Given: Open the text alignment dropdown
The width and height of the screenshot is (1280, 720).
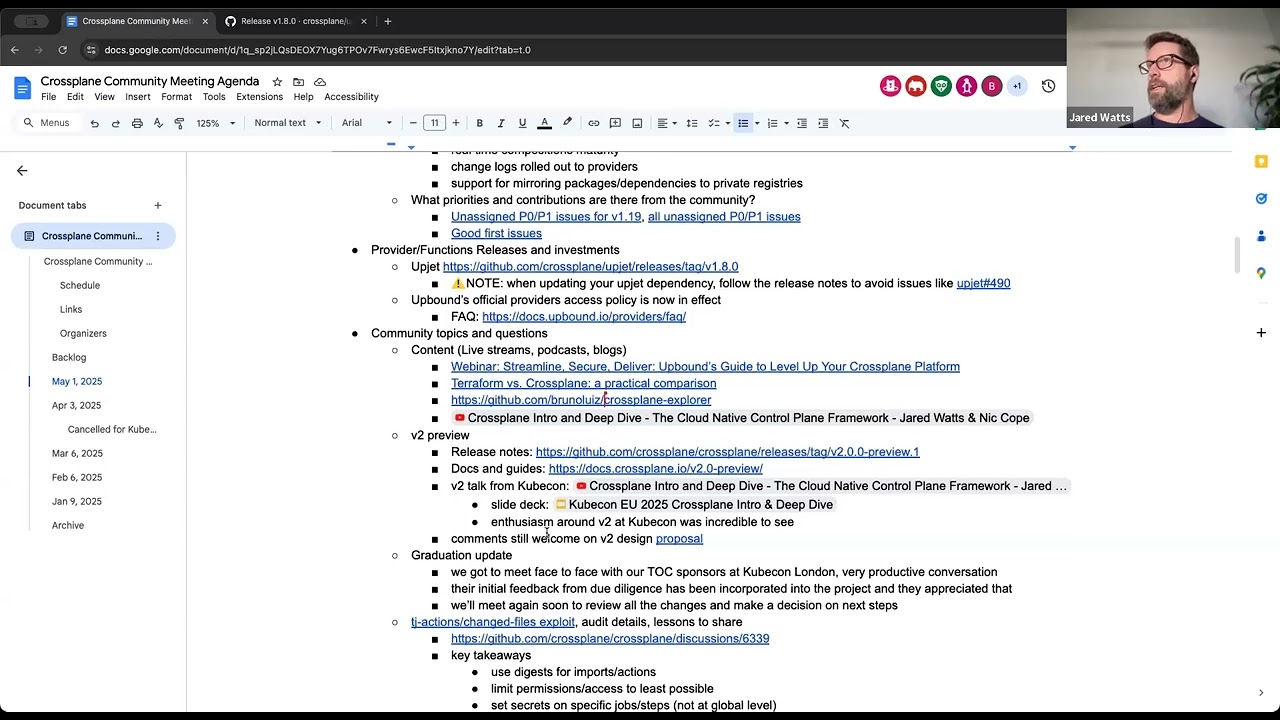Looking at the screenshot, I should pyautogui.click(x=666, y=123).
